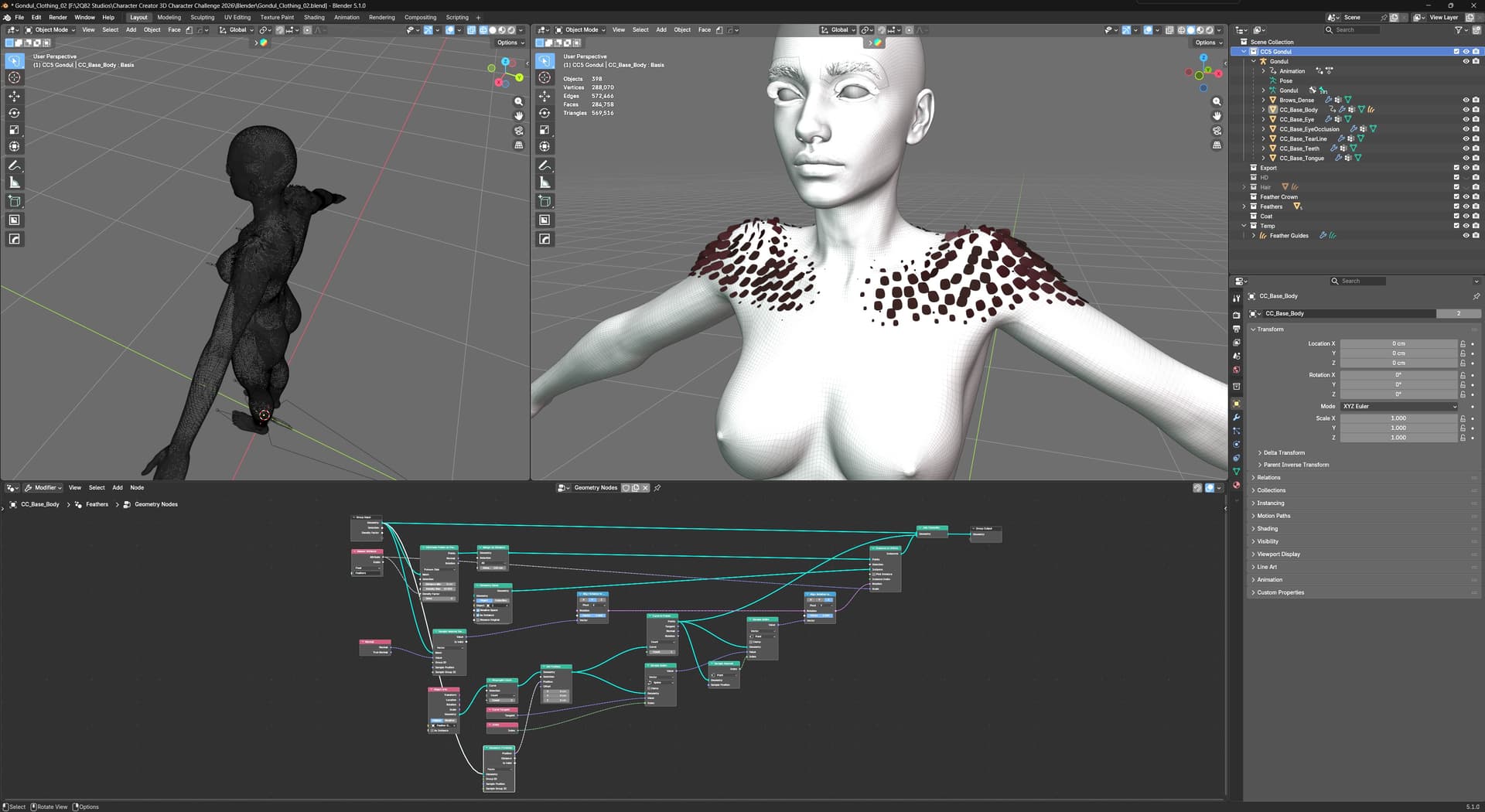Open the Sculpting workspace tab

click(203, 17)
